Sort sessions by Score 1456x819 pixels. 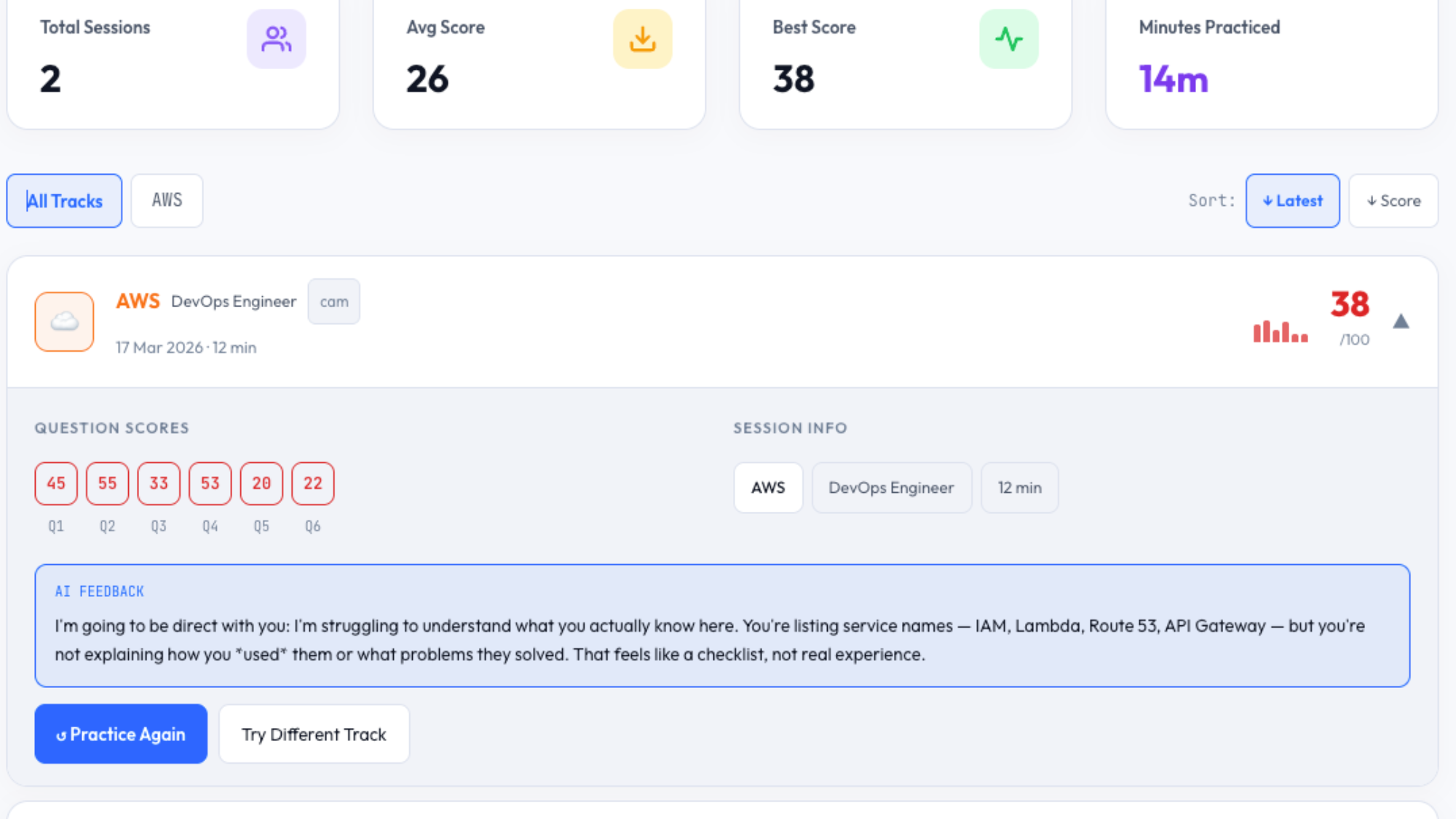tap(1393, 201)
